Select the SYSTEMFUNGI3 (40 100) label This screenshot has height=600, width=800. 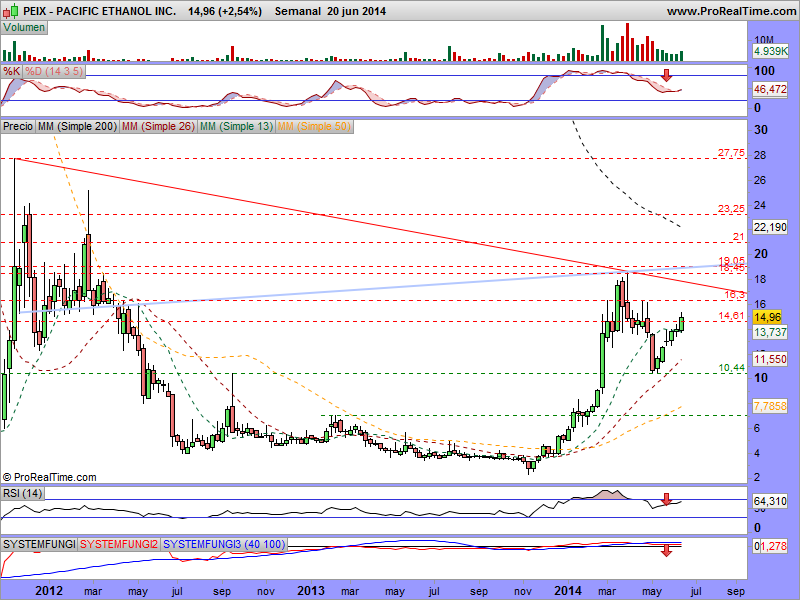point(223,544)
